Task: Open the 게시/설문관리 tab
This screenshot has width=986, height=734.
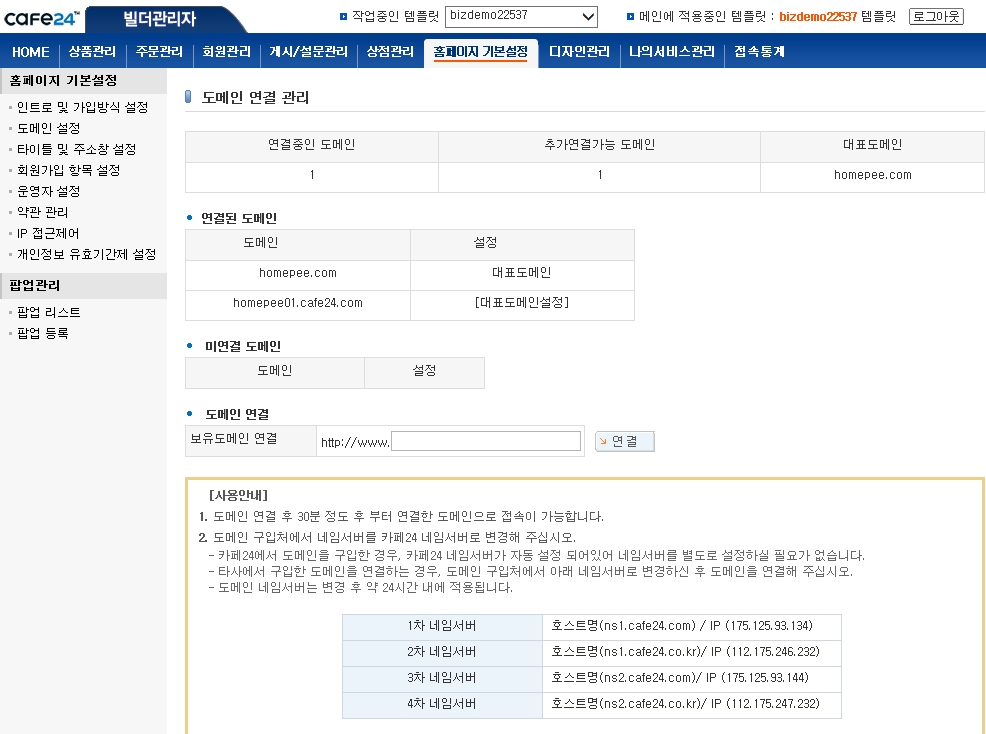Action: [x=308, y=52]
